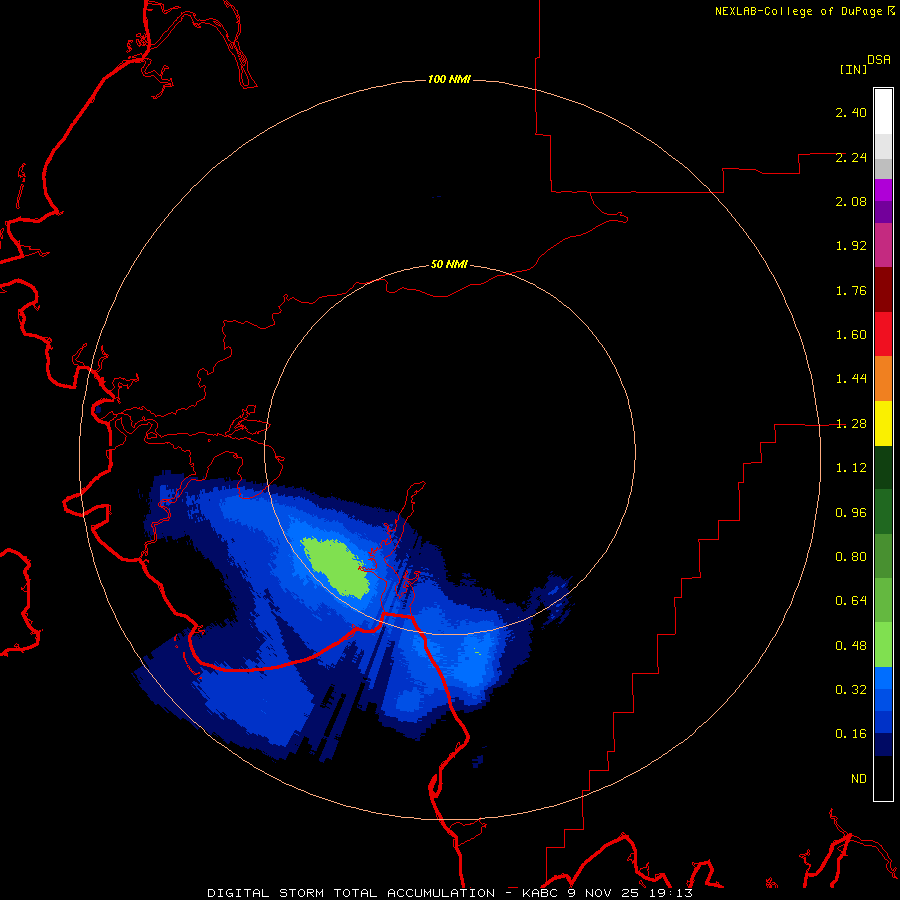The width and height of the screenshot is (900, 900).
Task: Click the bright red swatch beside 1.60
Action: click(883, 334)
